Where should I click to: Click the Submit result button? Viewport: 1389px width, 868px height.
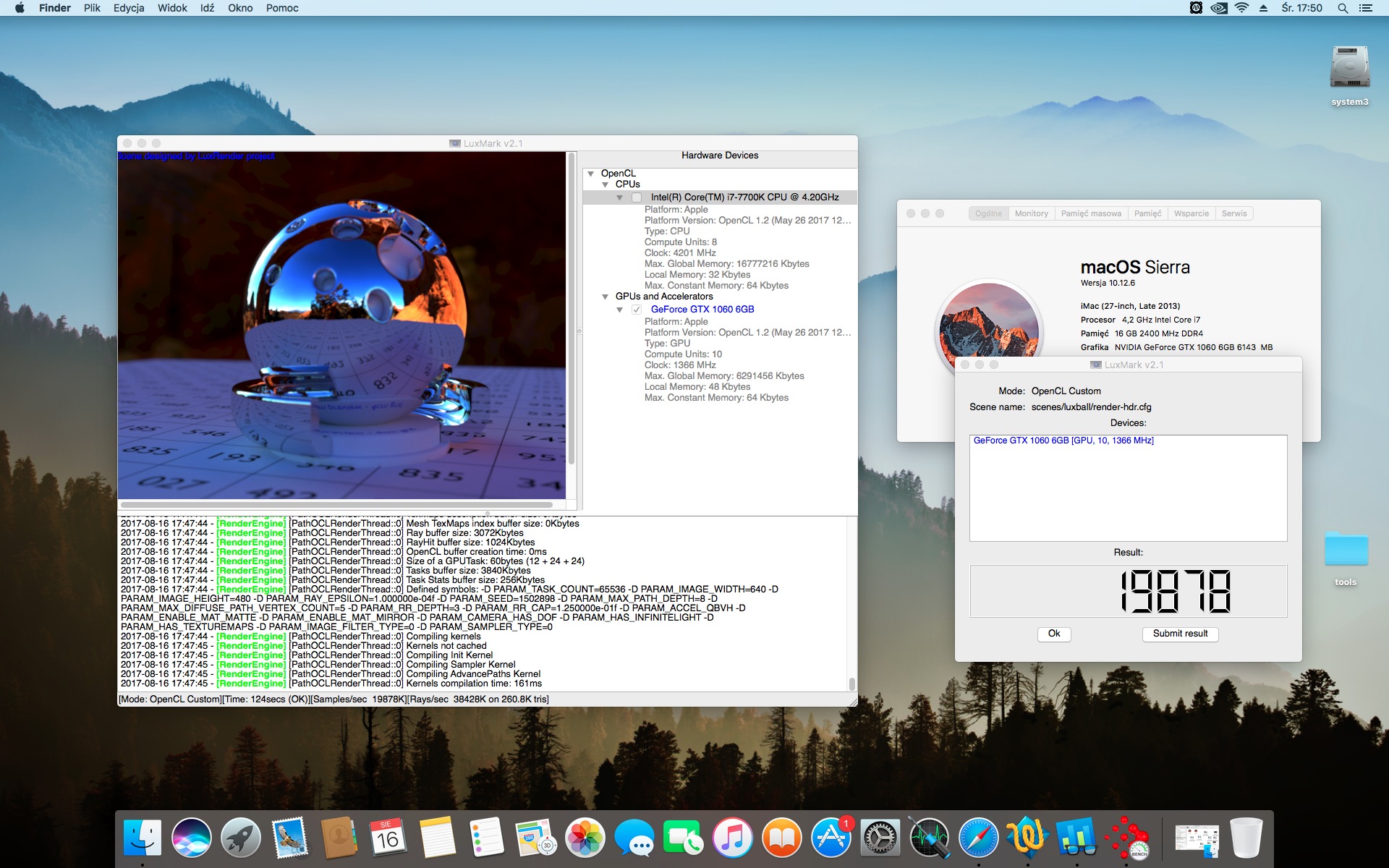point(1180,634)
